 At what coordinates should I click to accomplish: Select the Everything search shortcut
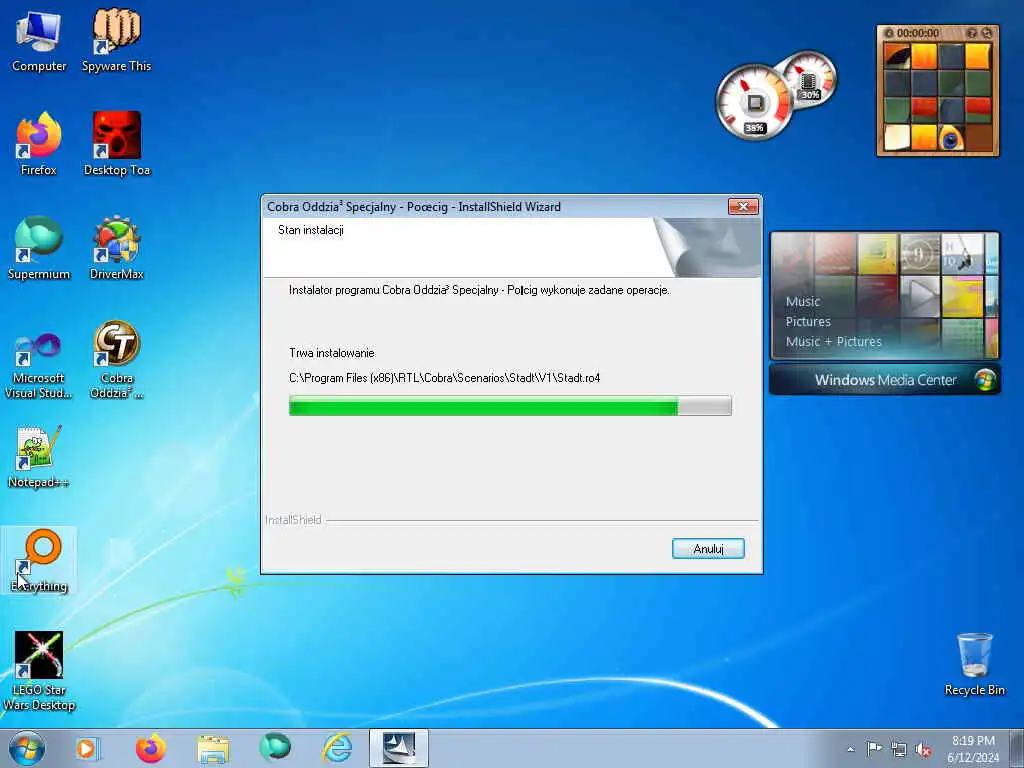(x=39, y=561)
